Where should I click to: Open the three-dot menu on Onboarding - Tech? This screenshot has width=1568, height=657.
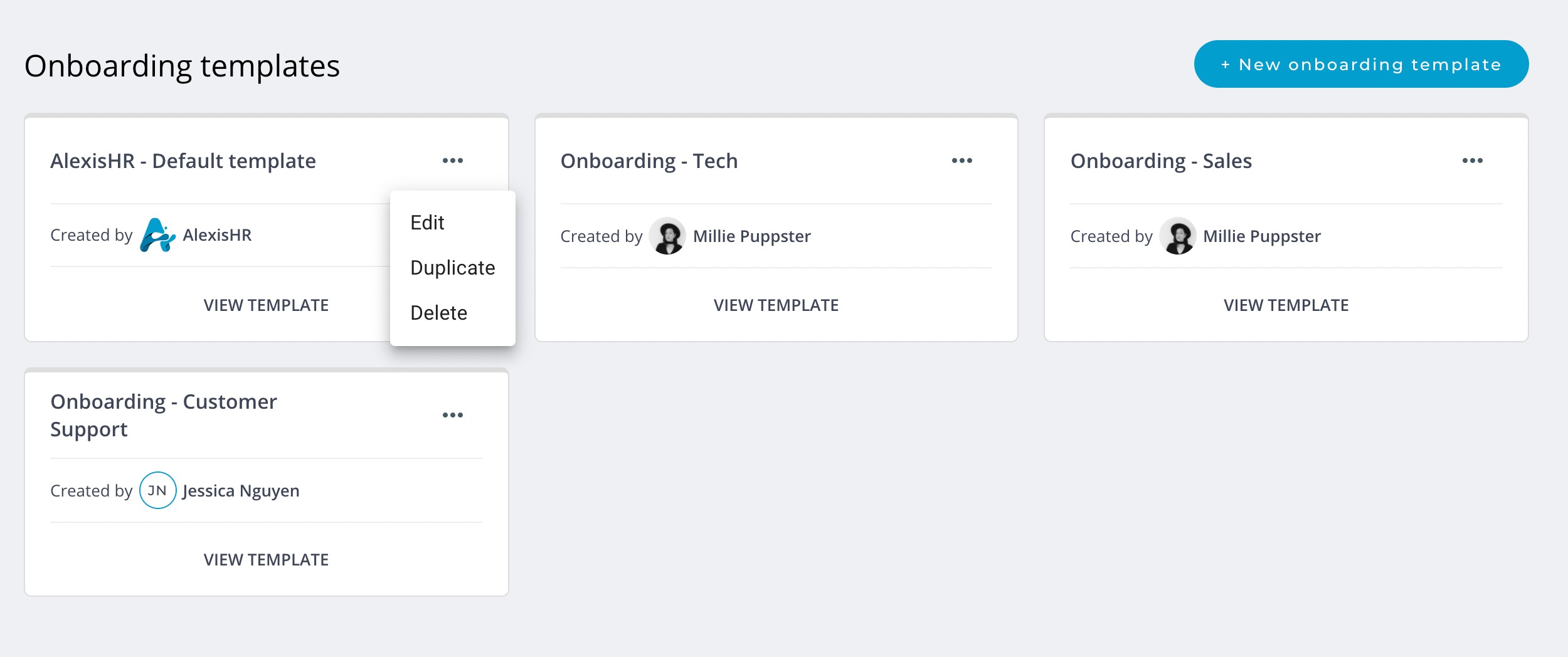(961, 160)
